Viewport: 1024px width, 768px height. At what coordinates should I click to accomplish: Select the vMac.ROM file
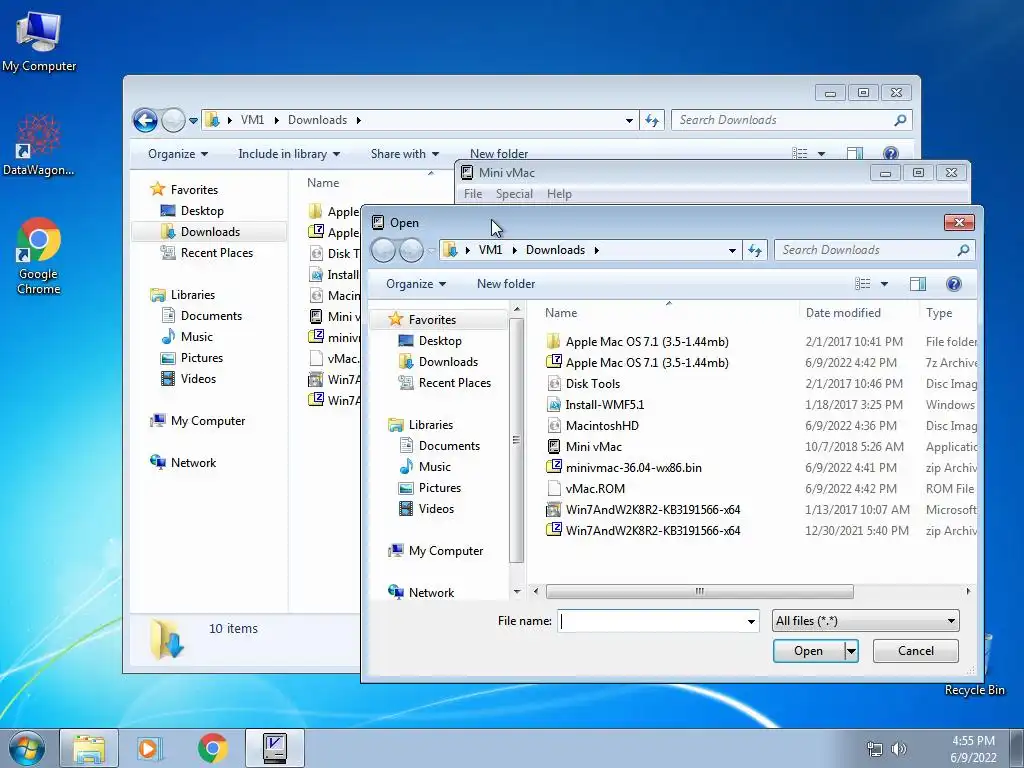pos(586,488)
